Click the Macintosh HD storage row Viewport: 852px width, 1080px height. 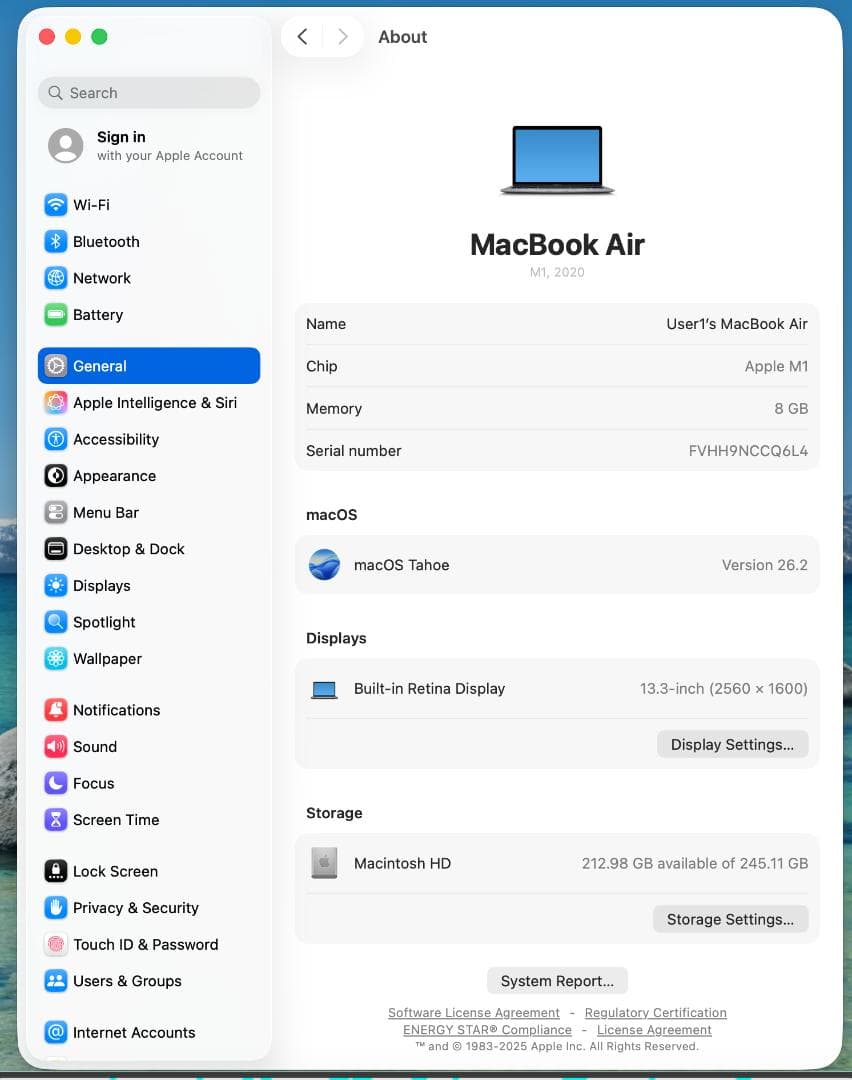pyautogui.click(x=557, y=863)
